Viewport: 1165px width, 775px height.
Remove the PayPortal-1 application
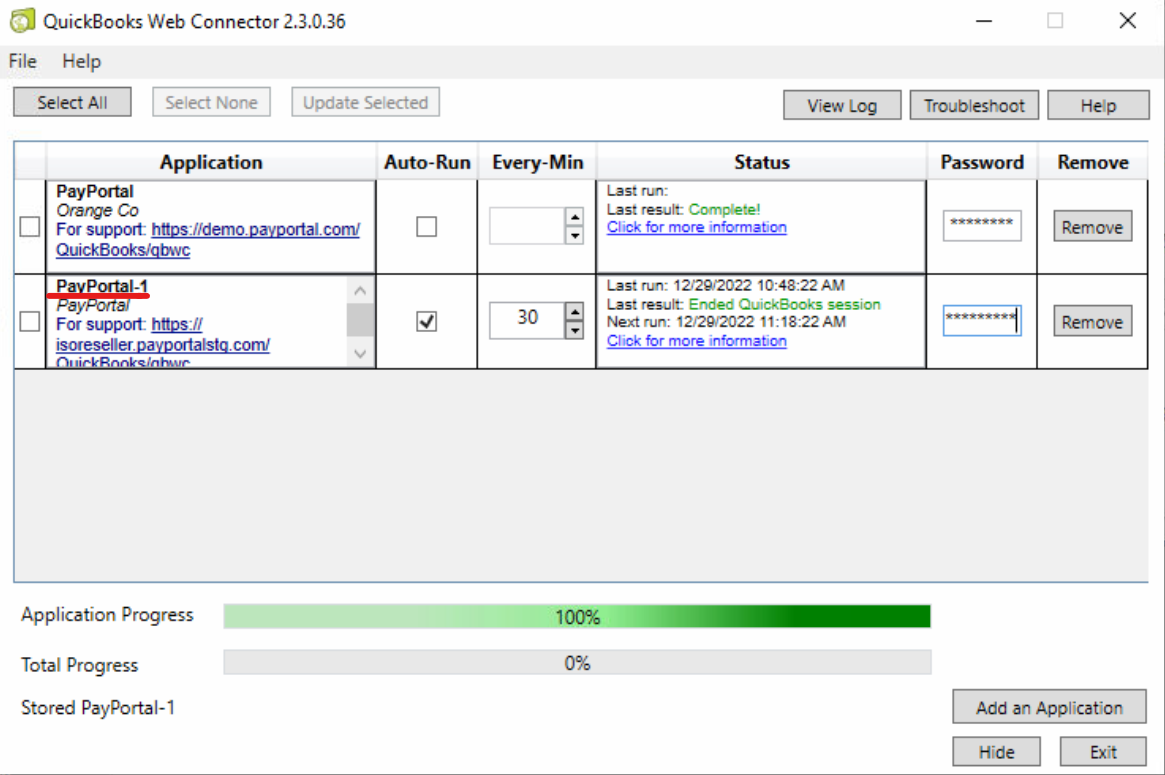point(1092,322)
